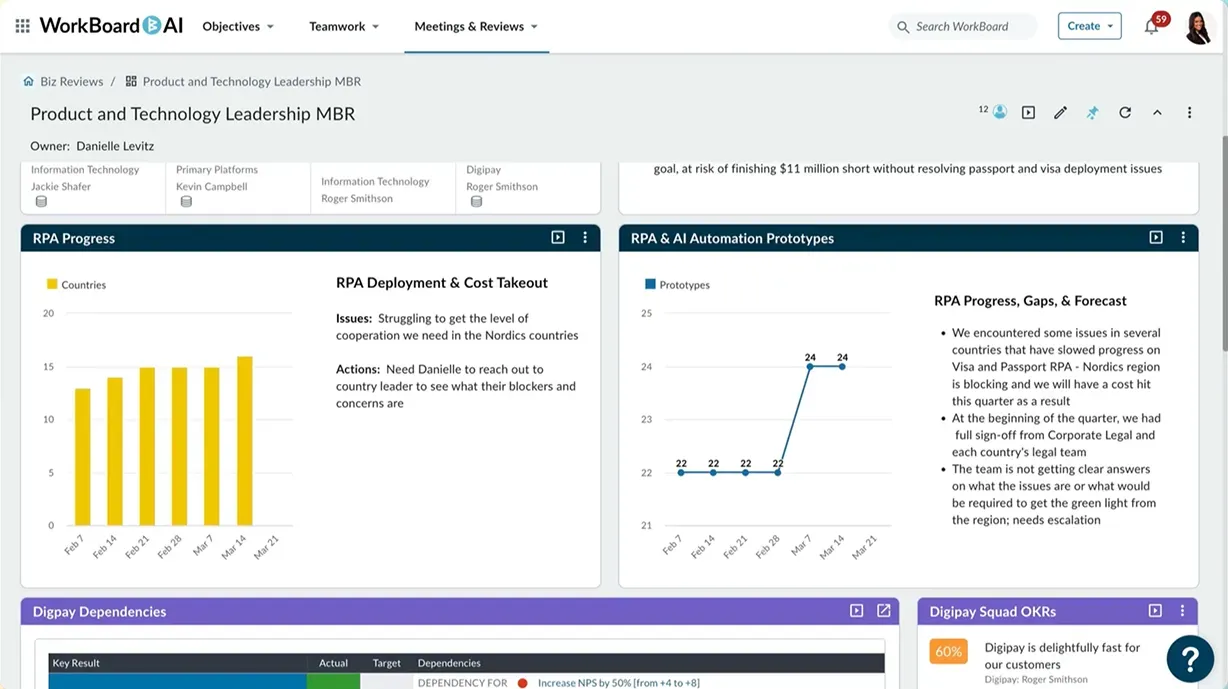Image resolution: width=1228 pixels, height=689 pixels.
Task: Click the Dependencies column header
Action: click(x=449, y=663)
